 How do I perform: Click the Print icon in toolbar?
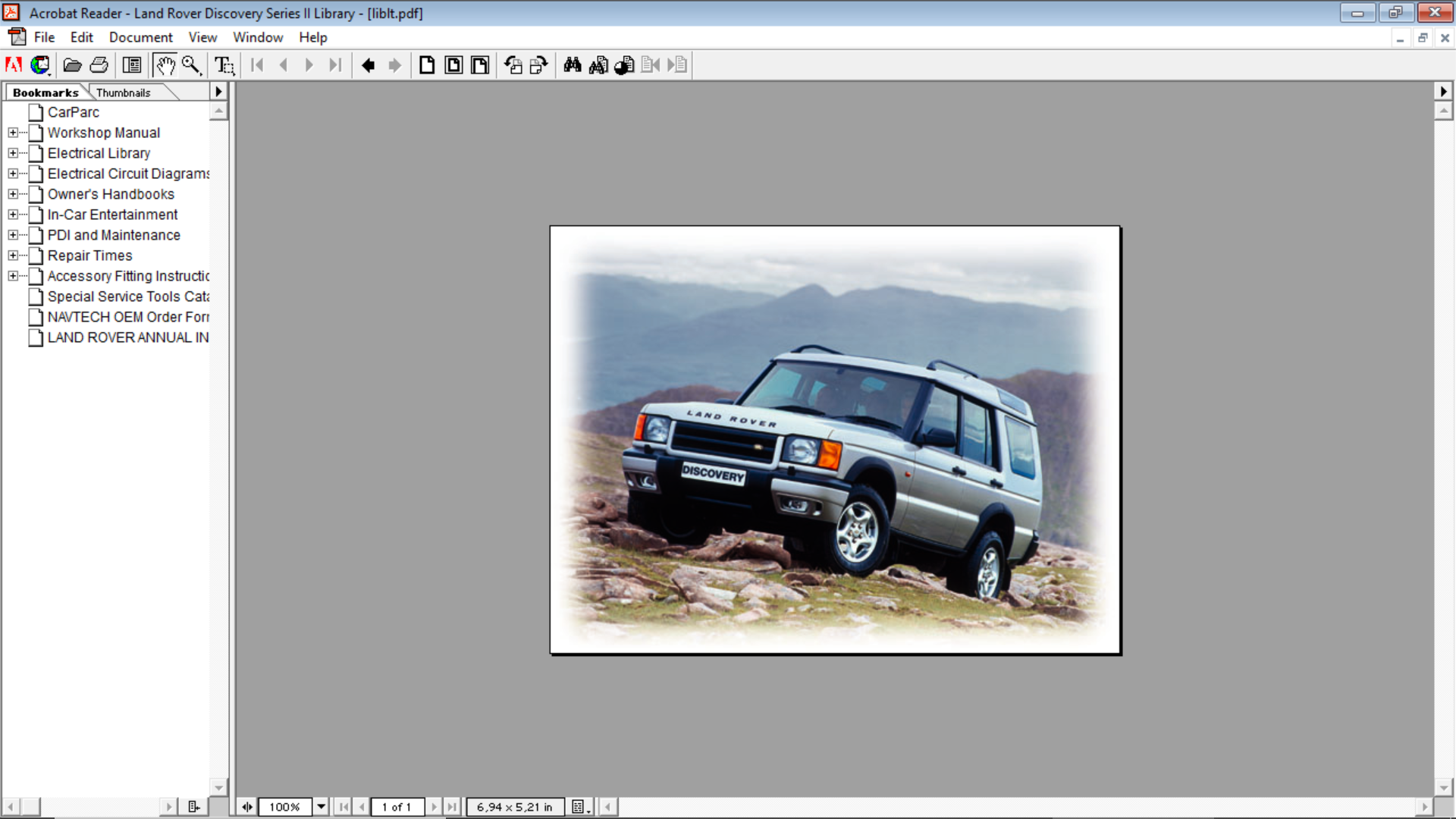(x=99, y=65)
